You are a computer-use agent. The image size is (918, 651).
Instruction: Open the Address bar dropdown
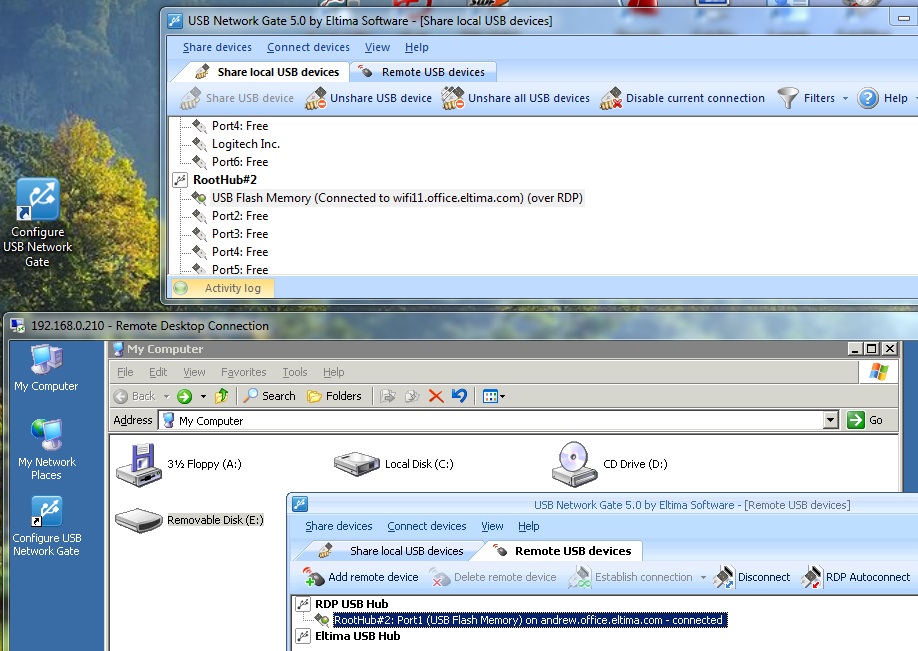click(830, 419)
